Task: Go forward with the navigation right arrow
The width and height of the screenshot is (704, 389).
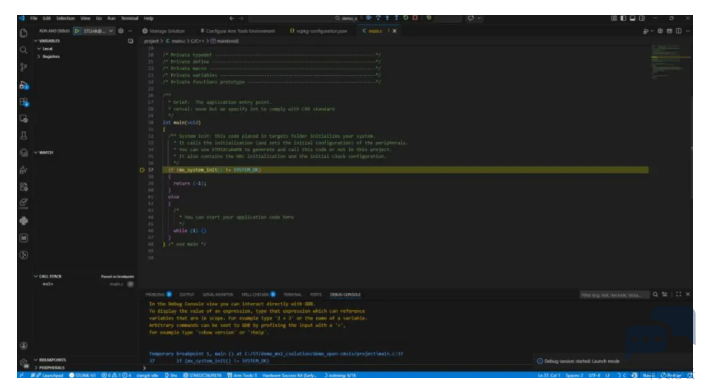Action: point(241,18)
